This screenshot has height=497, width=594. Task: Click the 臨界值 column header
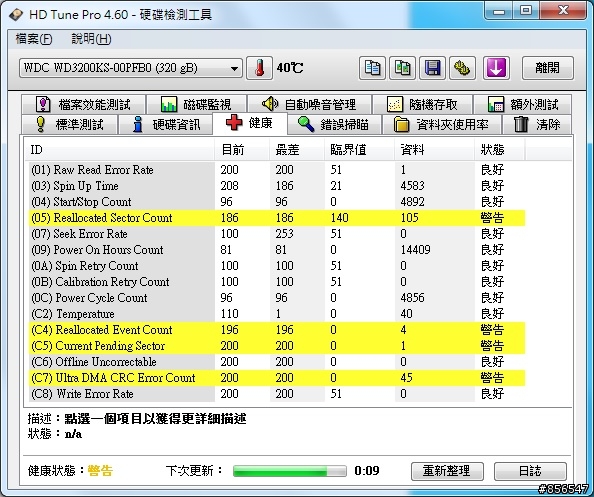coord(360,150)
